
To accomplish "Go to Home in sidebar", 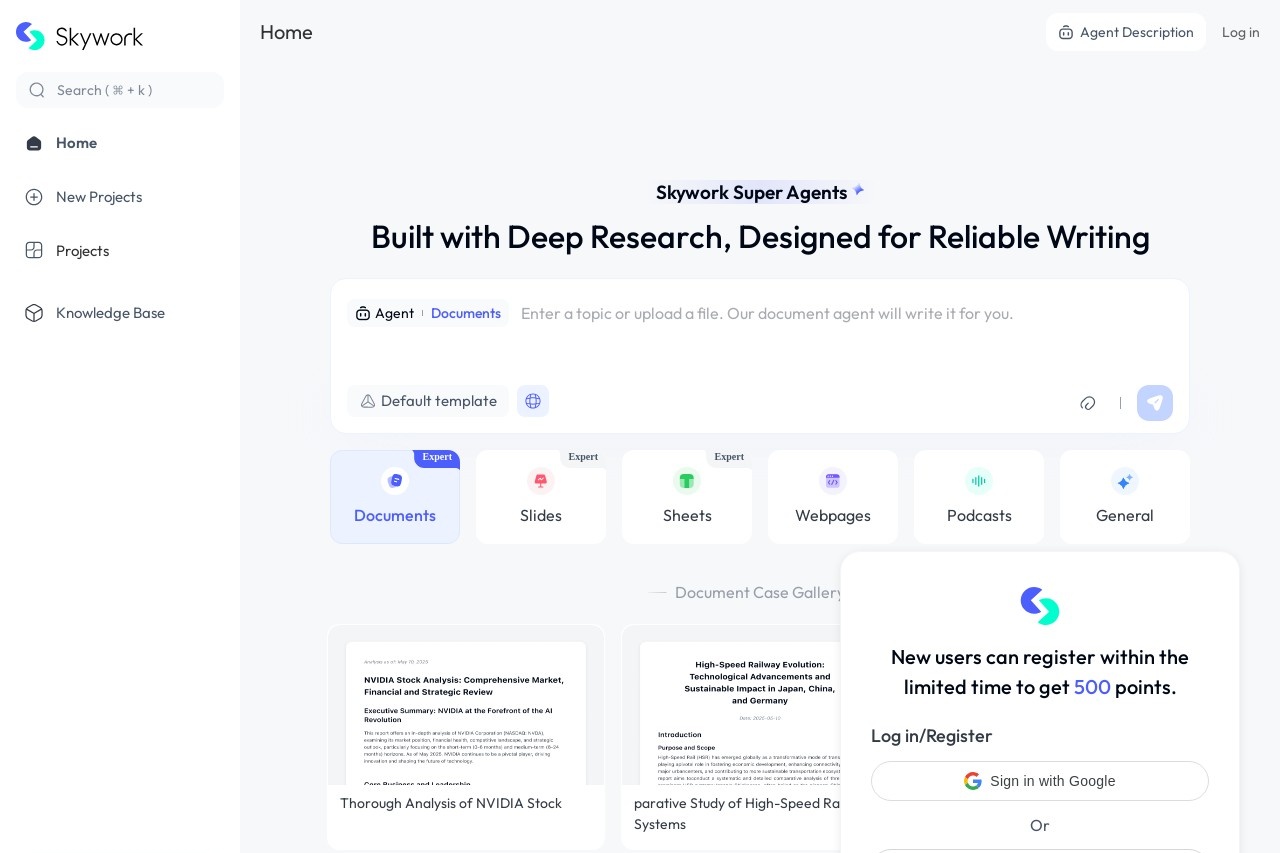I will point(120,143).
